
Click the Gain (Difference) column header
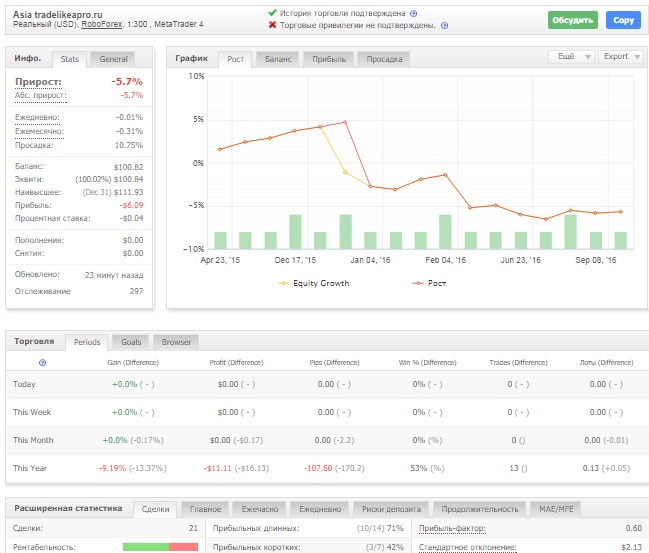133,363
